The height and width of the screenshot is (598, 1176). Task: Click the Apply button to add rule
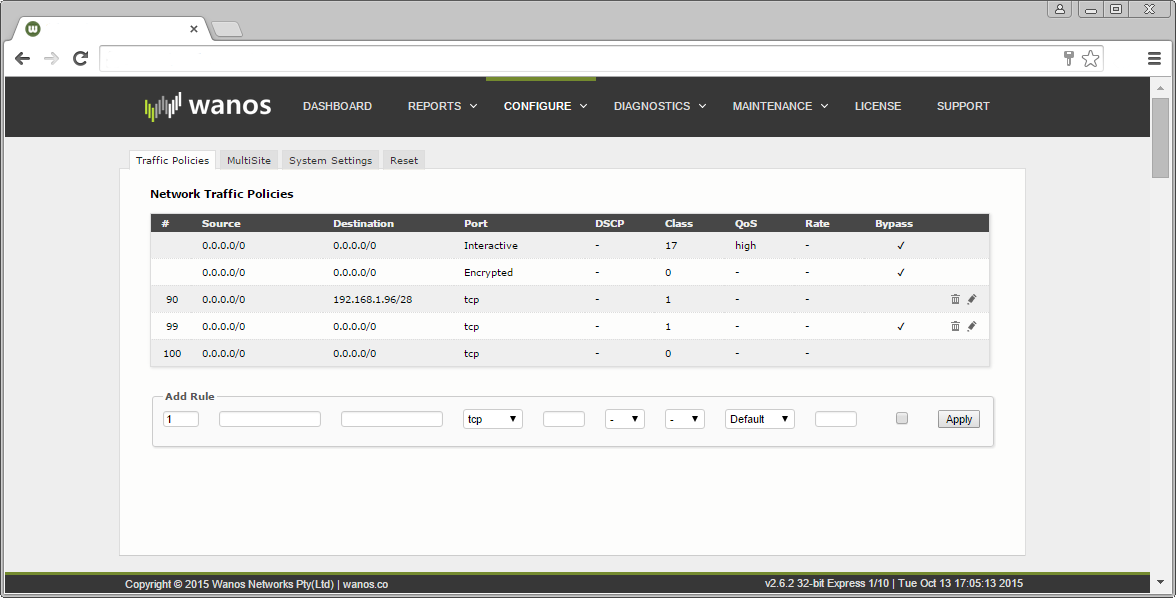click(x=958, y=418)
